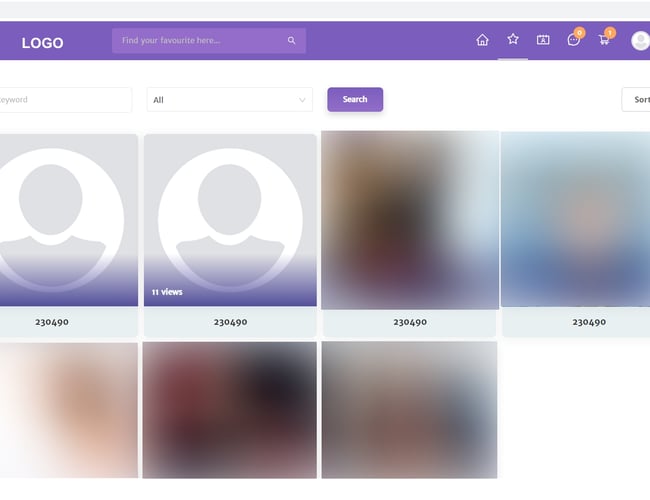The image size is (650, 500).
Task: Open the dark red thumbnail in bottom row
Action: (x=230, y=410)
